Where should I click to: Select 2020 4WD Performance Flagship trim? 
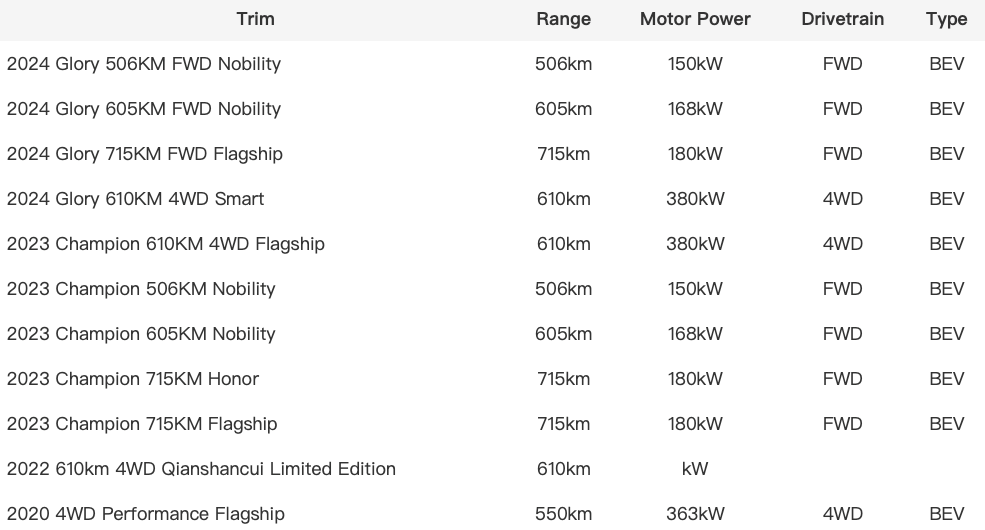click(x=146, y=514)
